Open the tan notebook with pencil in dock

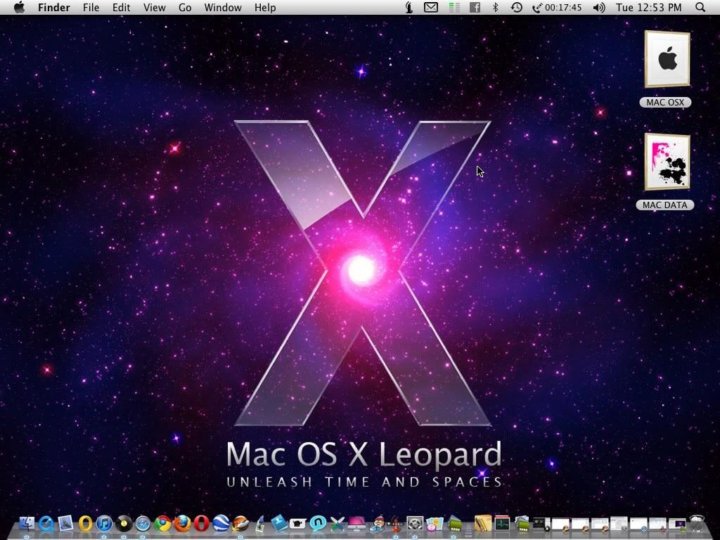point(483,523)
